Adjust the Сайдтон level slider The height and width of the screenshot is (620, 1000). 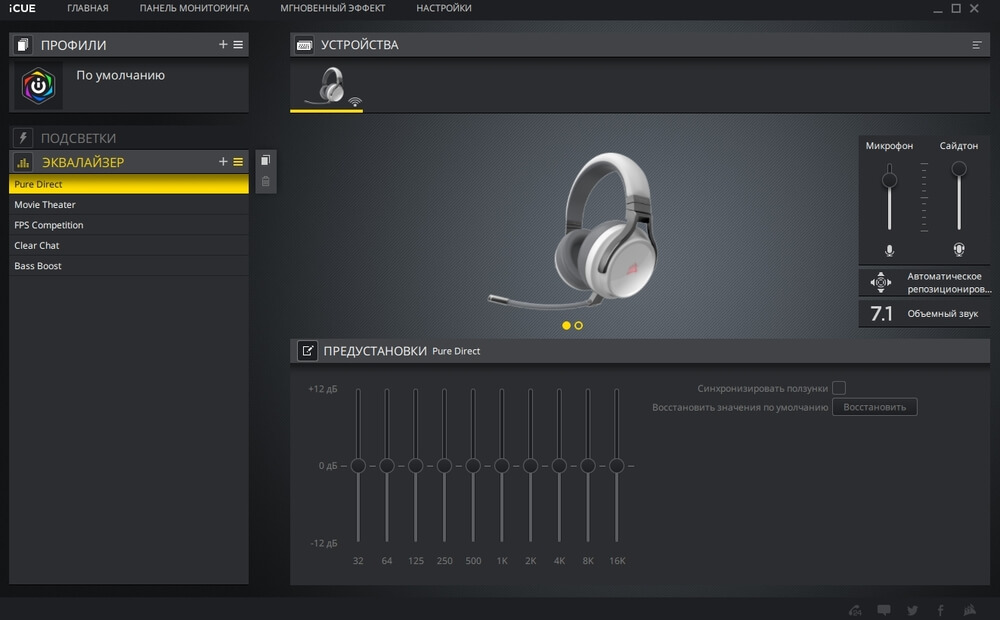(959, 169)
